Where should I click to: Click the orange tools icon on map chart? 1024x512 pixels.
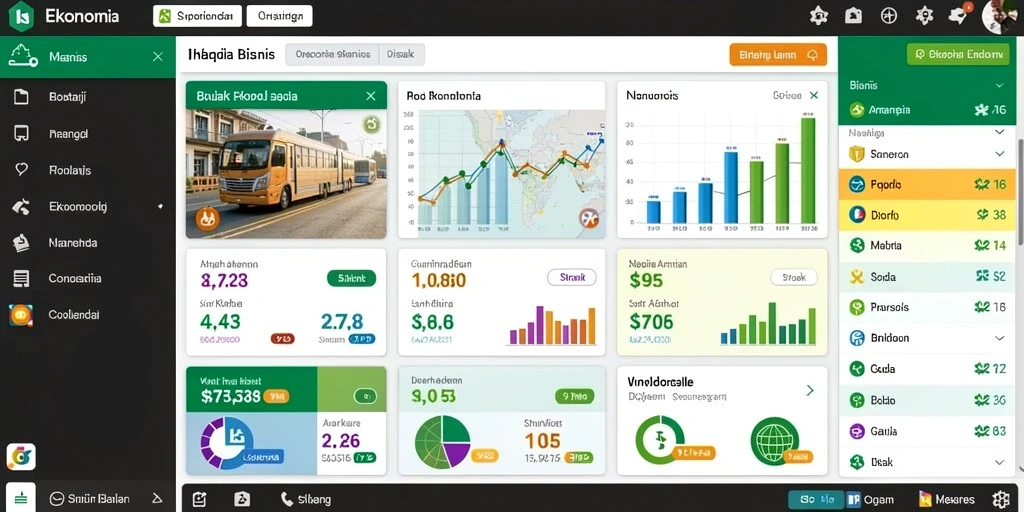[x=588, y=218]
